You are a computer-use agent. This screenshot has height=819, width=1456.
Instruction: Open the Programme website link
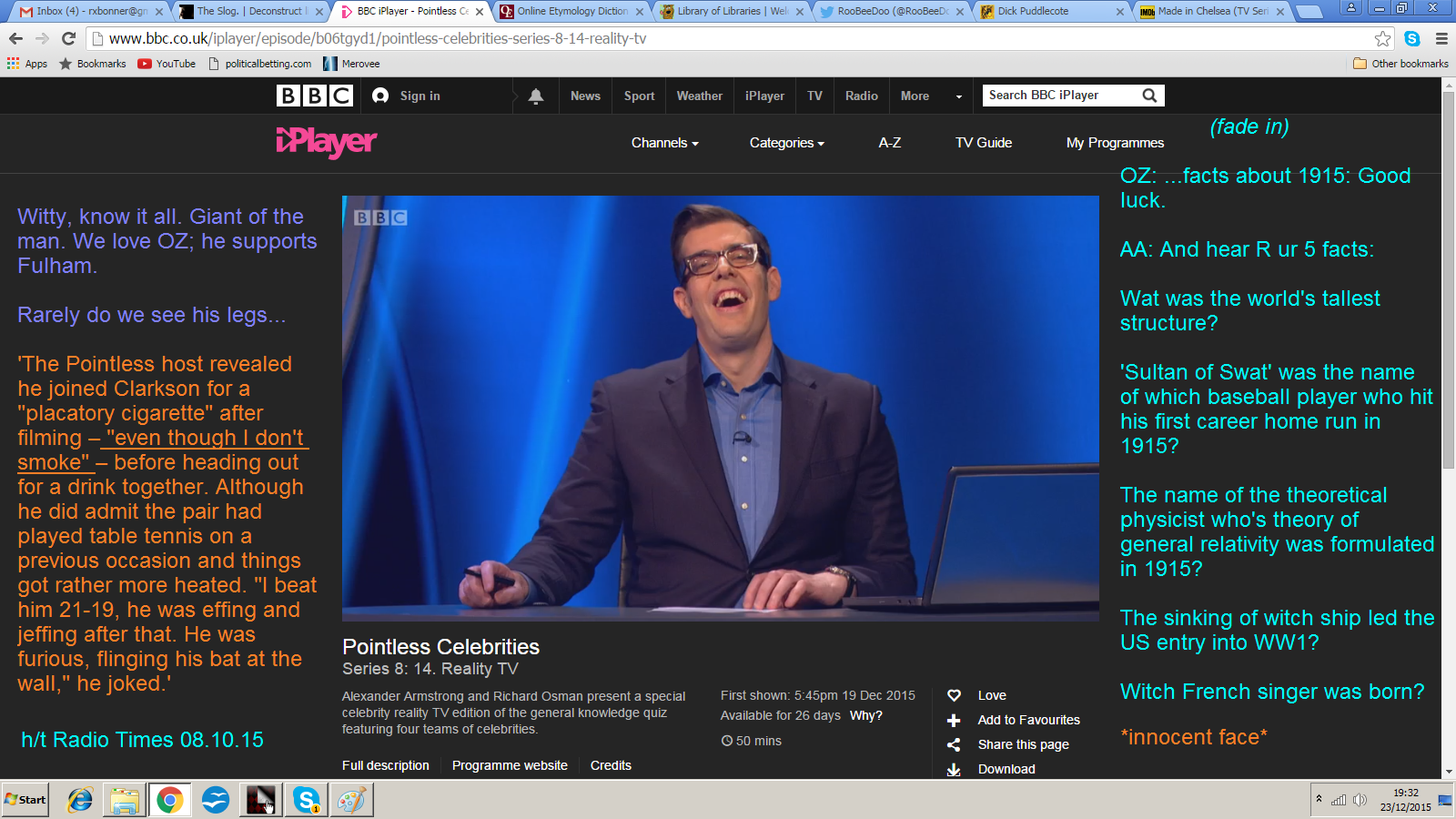click(510, 765)
